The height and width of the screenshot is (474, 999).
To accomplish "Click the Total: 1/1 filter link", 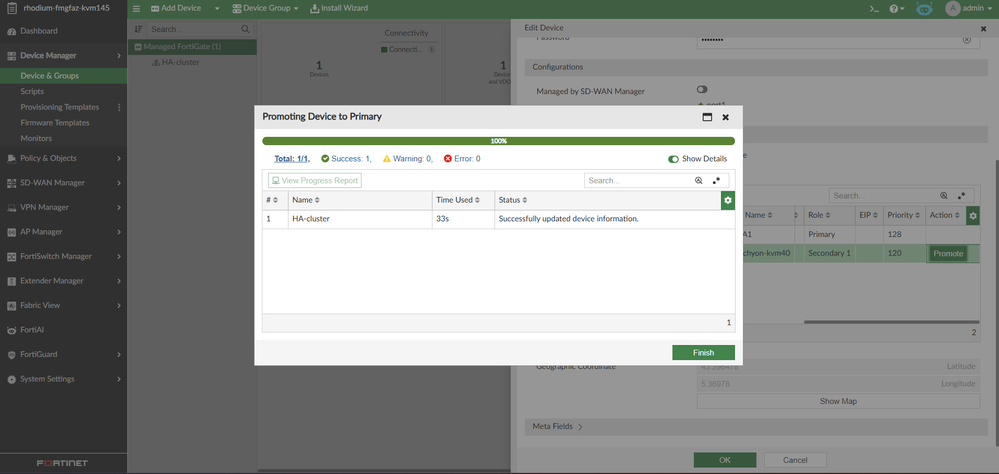I will 292,159.
